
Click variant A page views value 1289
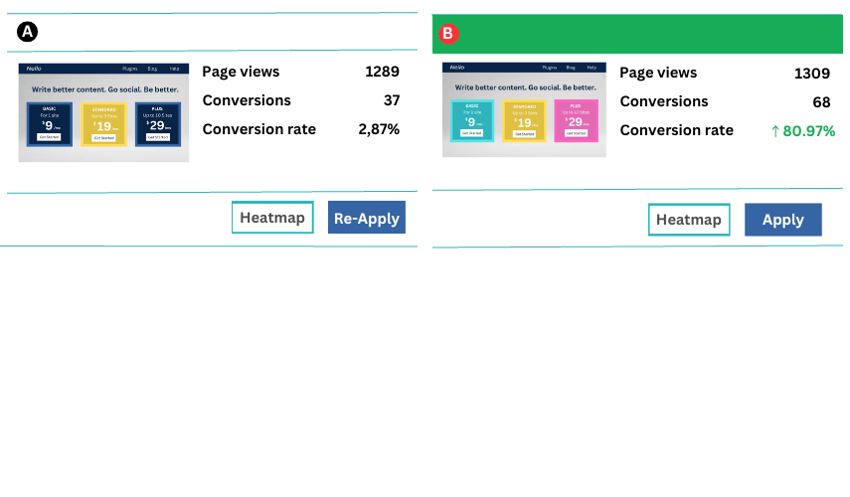(382, 72)
